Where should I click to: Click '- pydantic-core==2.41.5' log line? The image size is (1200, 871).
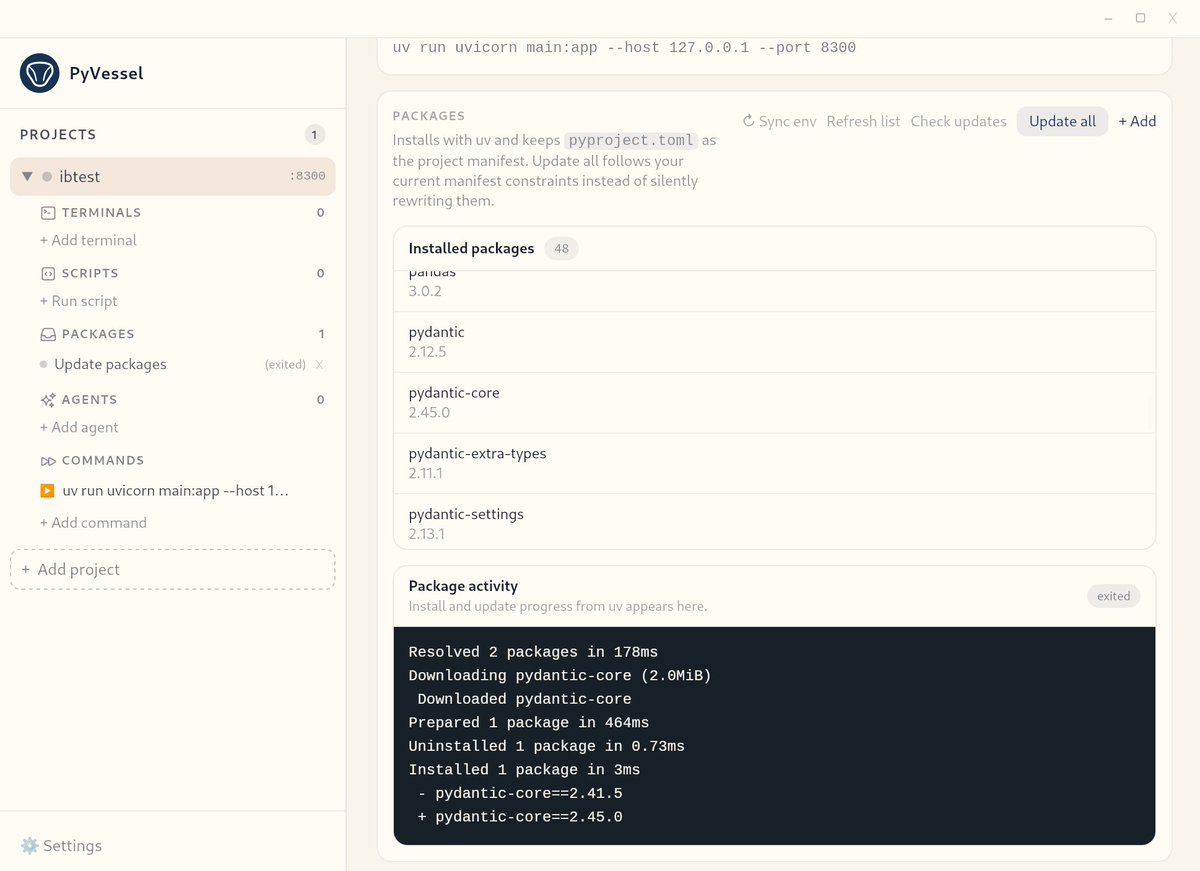click(520, 793)
